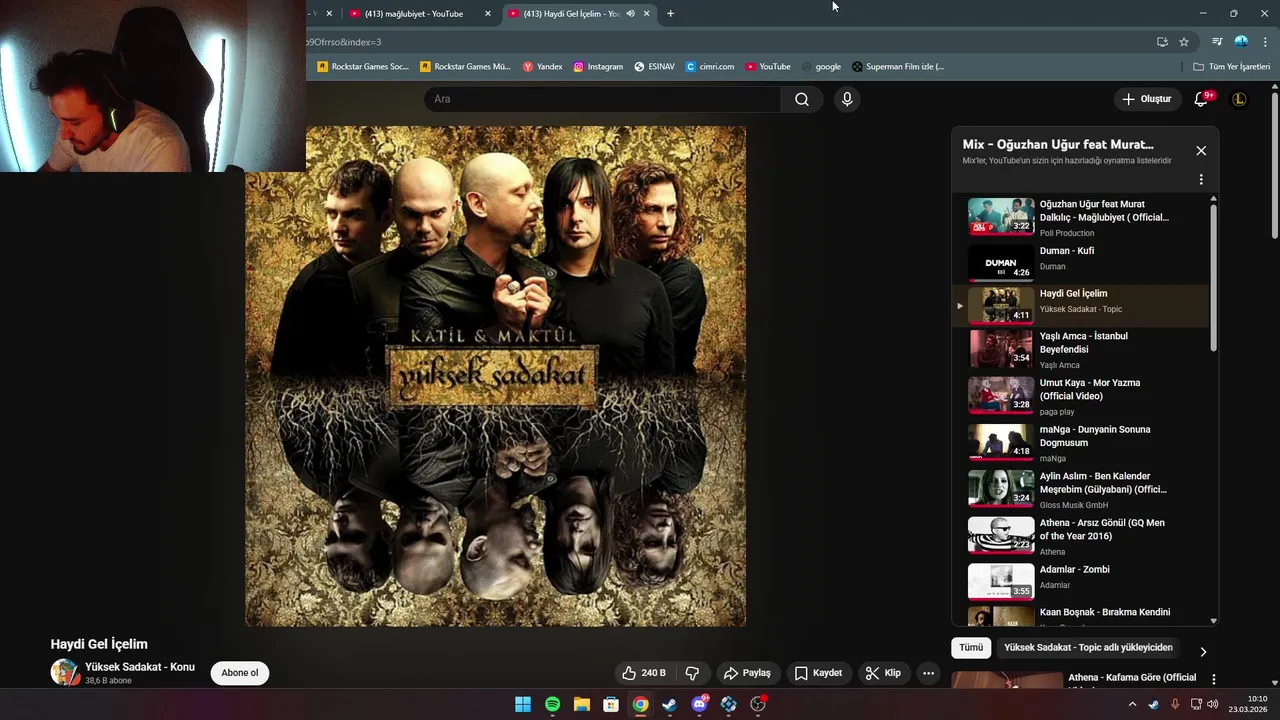The height and width of the screenshot is (720, 1280).
Task: Close the Mix playlist panel
Action: click(x=1201, y=151)
